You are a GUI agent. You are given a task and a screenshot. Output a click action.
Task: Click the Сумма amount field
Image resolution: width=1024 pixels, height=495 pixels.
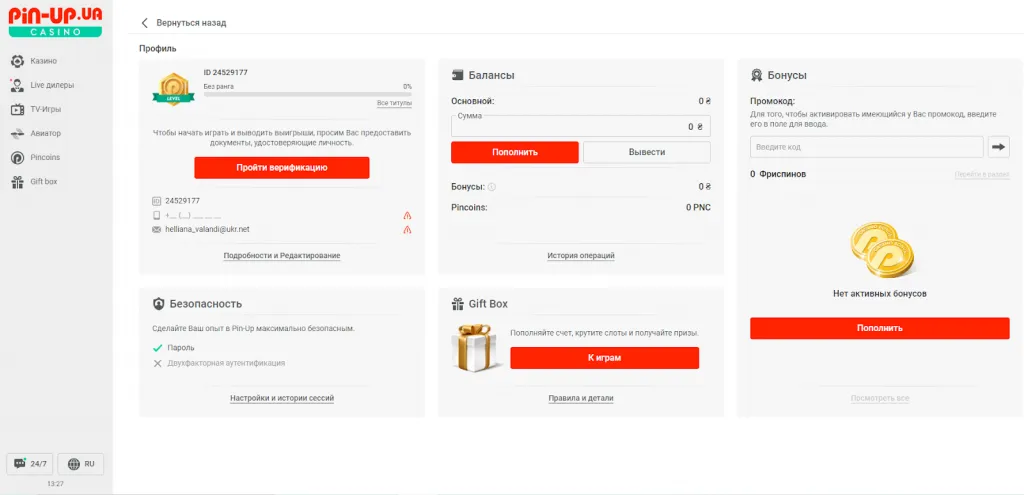pos(581,126)
